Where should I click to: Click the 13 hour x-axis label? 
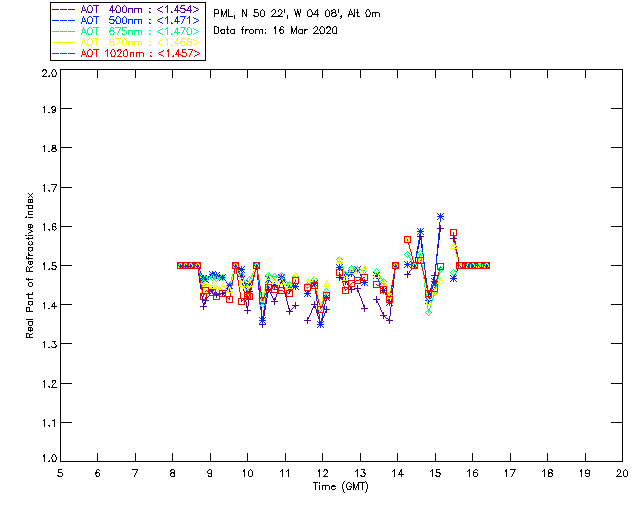(x=360, y=473)
